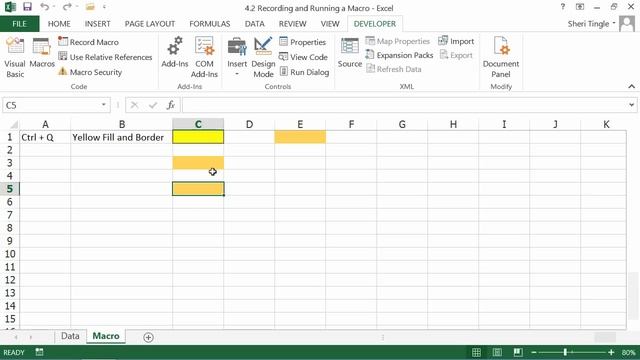Click Import XML data
This screenshot has width=640, height=360.
coord(456,41)
